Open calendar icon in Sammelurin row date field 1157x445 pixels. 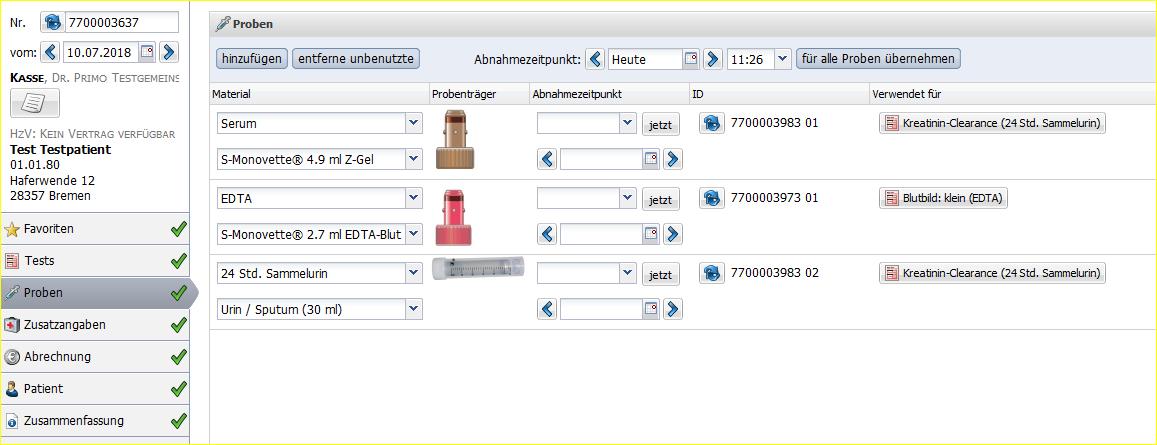click(651, 309)
